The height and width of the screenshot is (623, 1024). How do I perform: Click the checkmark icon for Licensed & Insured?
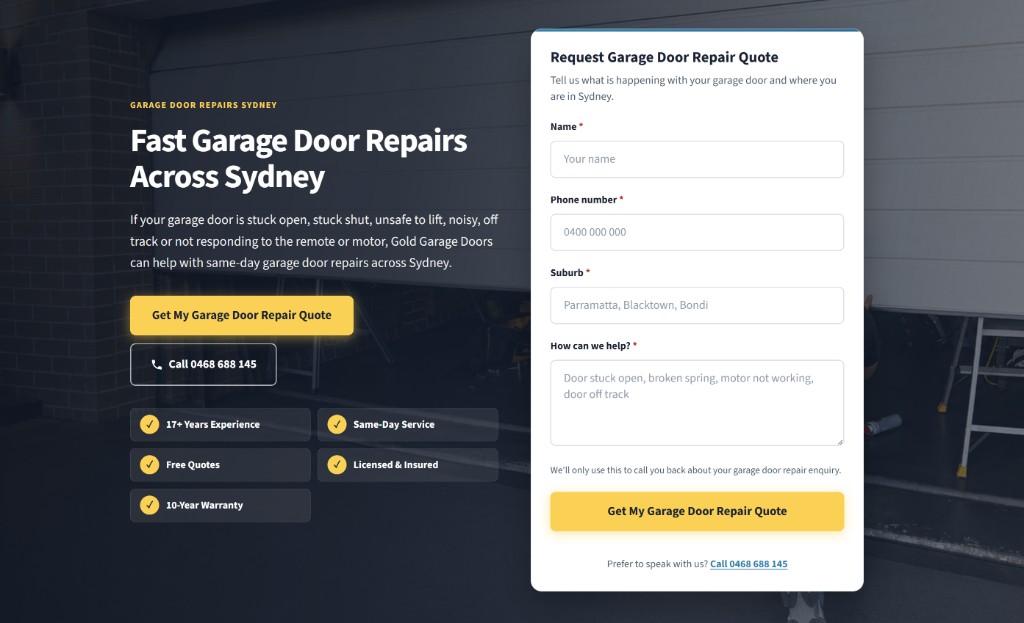coord(337,465)
